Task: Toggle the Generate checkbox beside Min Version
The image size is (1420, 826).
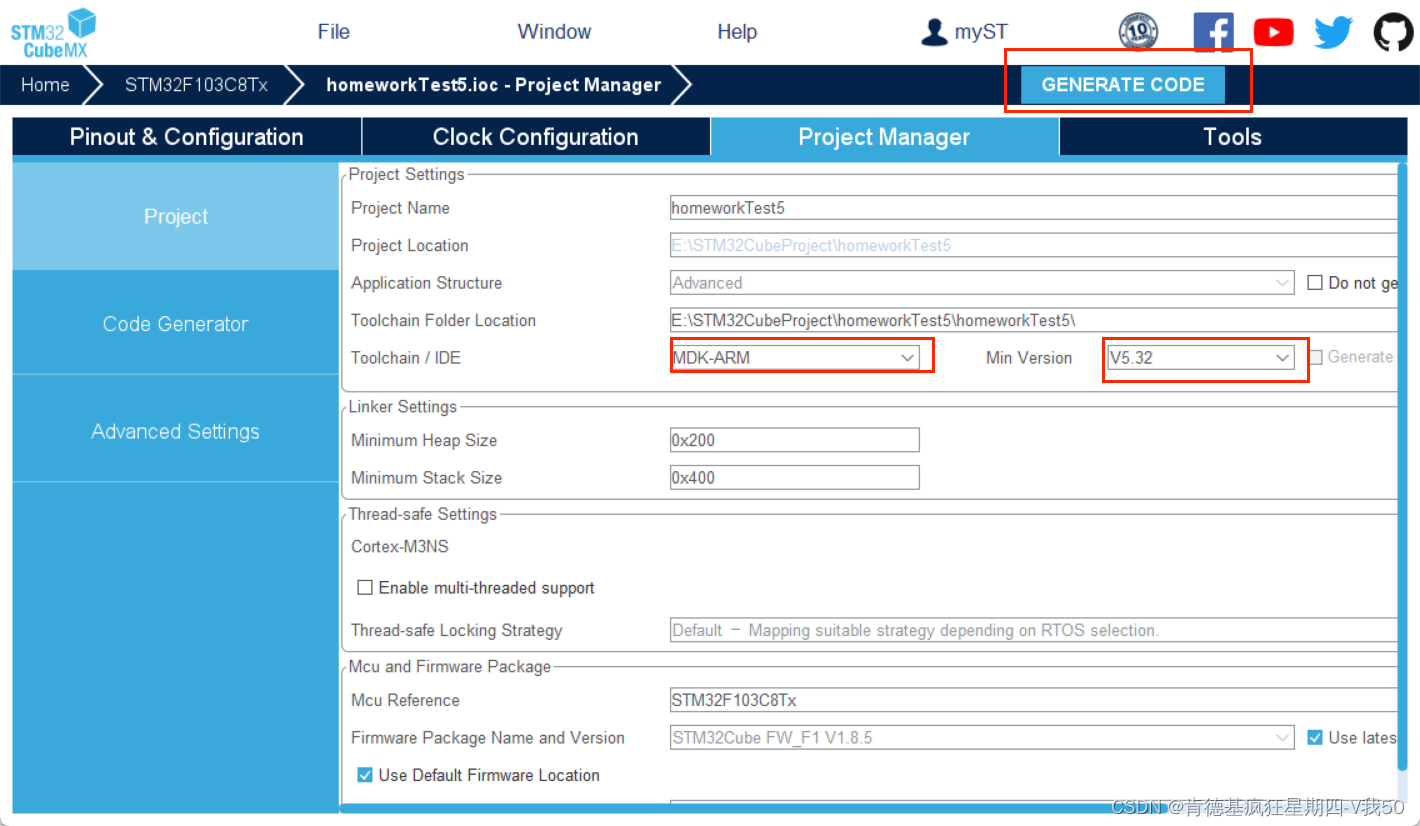Action: pos(1316,357)
